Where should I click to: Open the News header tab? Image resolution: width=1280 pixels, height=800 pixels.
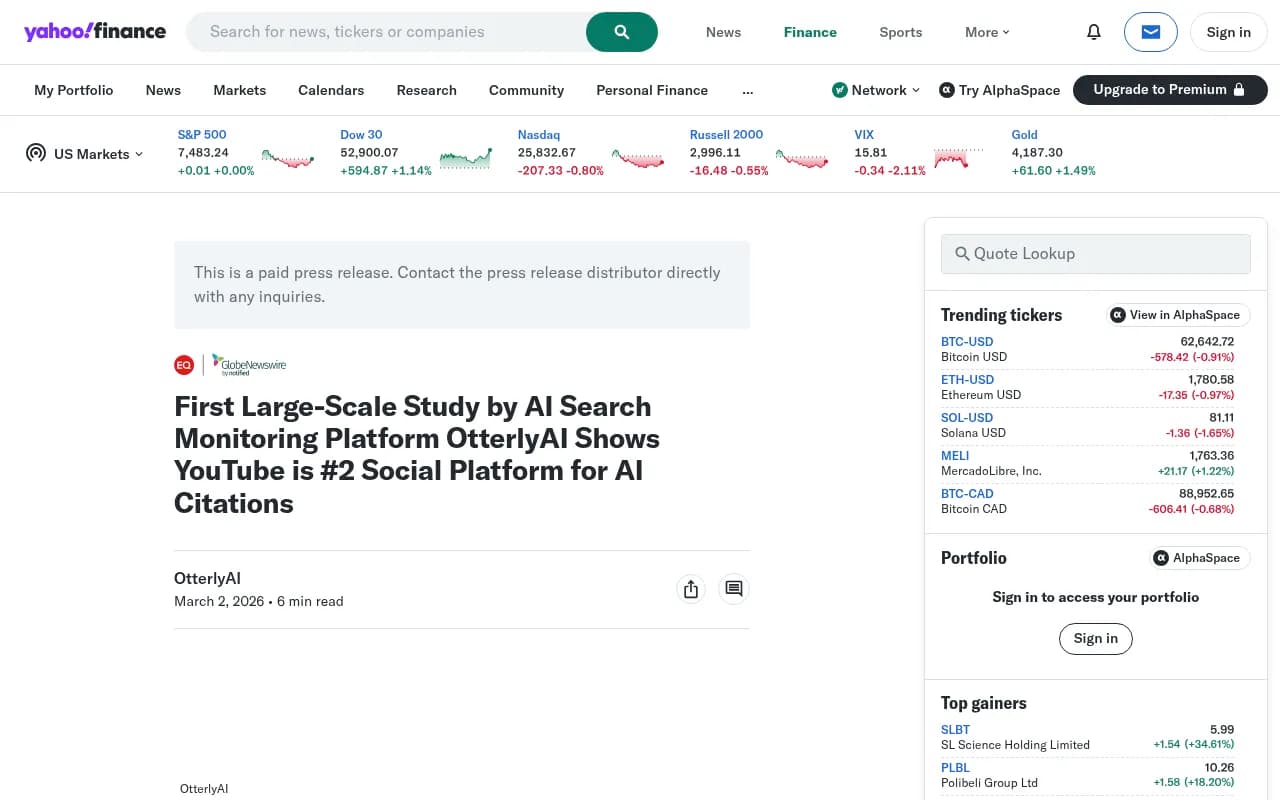723,32
